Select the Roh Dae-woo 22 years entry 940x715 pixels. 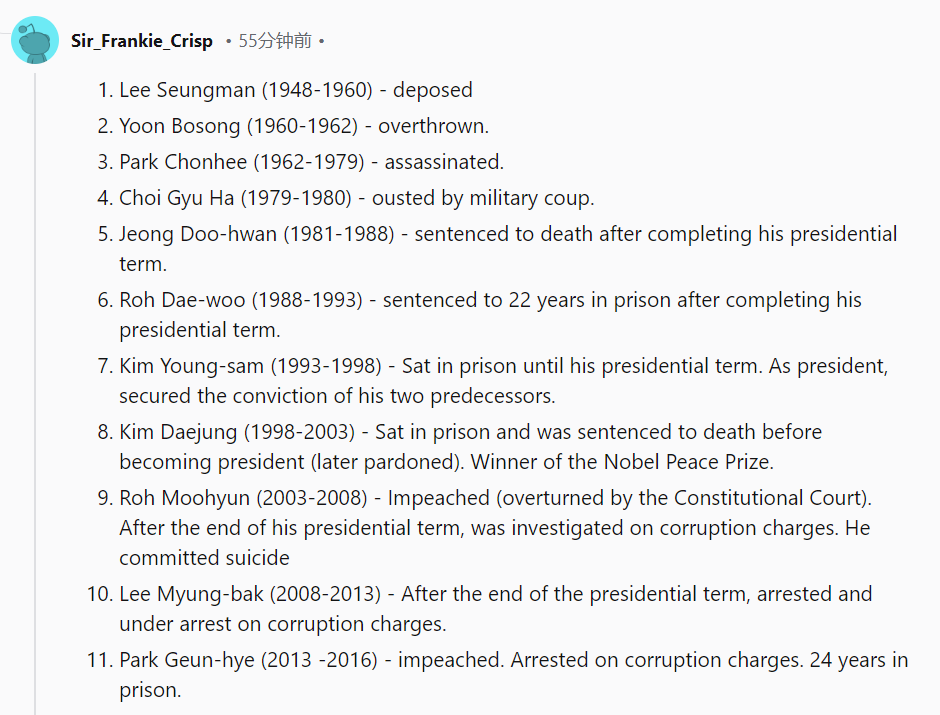tap(480, 315)
